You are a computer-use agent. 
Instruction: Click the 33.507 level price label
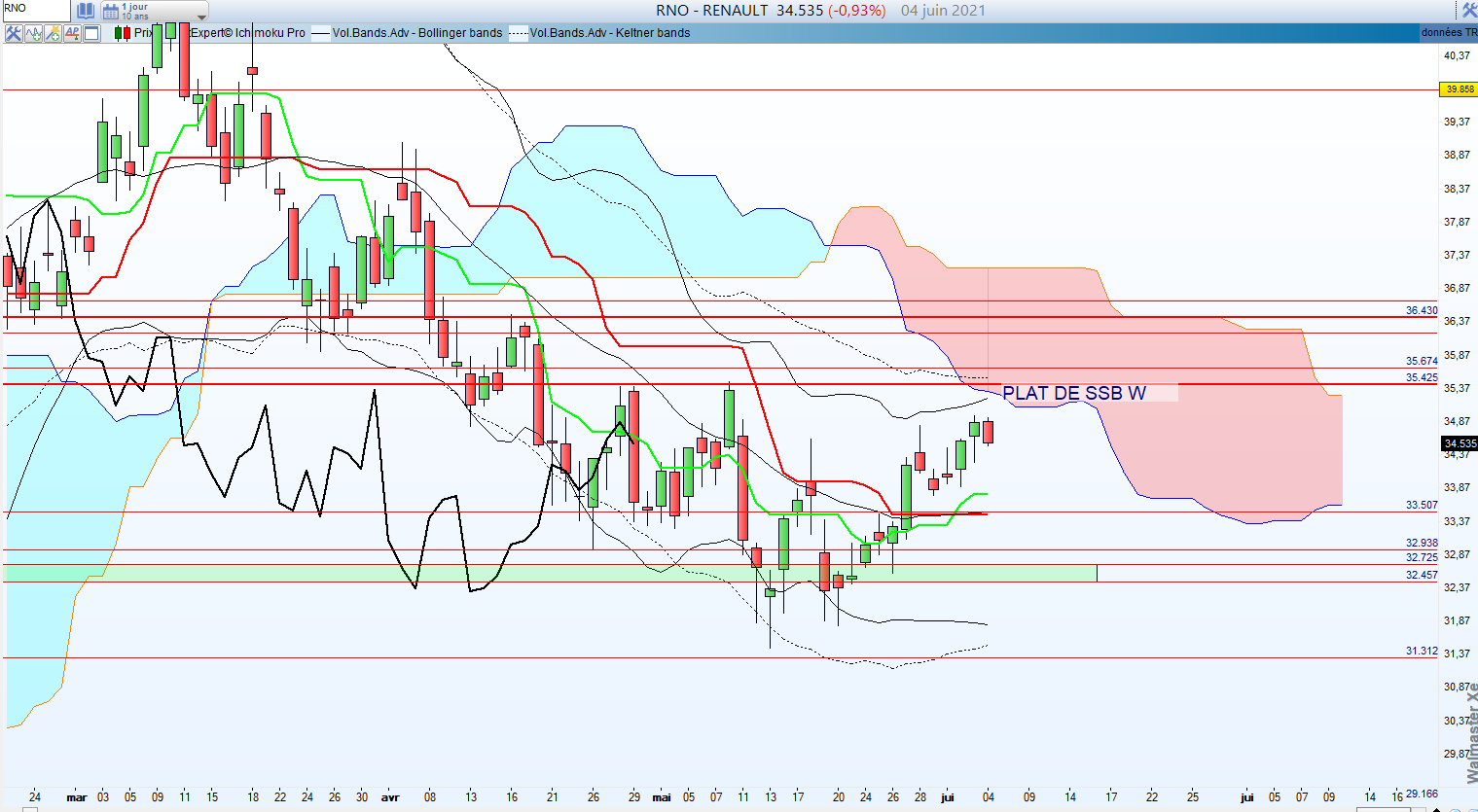click(1422, 506)
